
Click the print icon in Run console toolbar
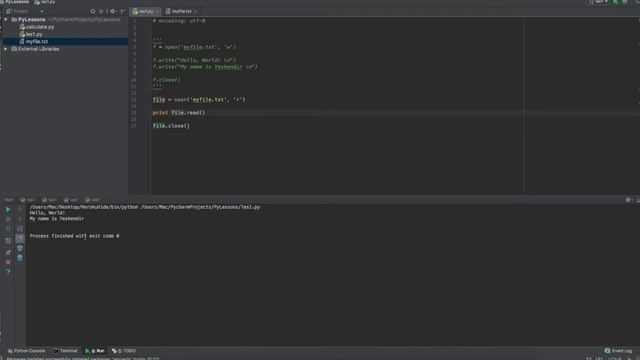point(20,248)
